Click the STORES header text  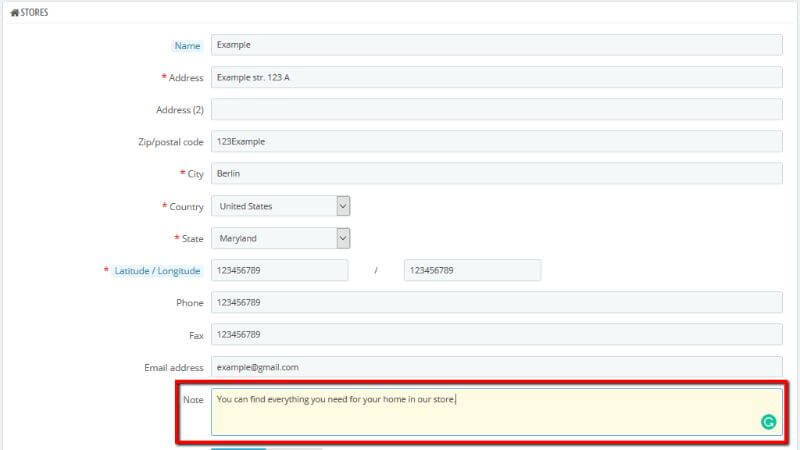click(x=34, y=13)
